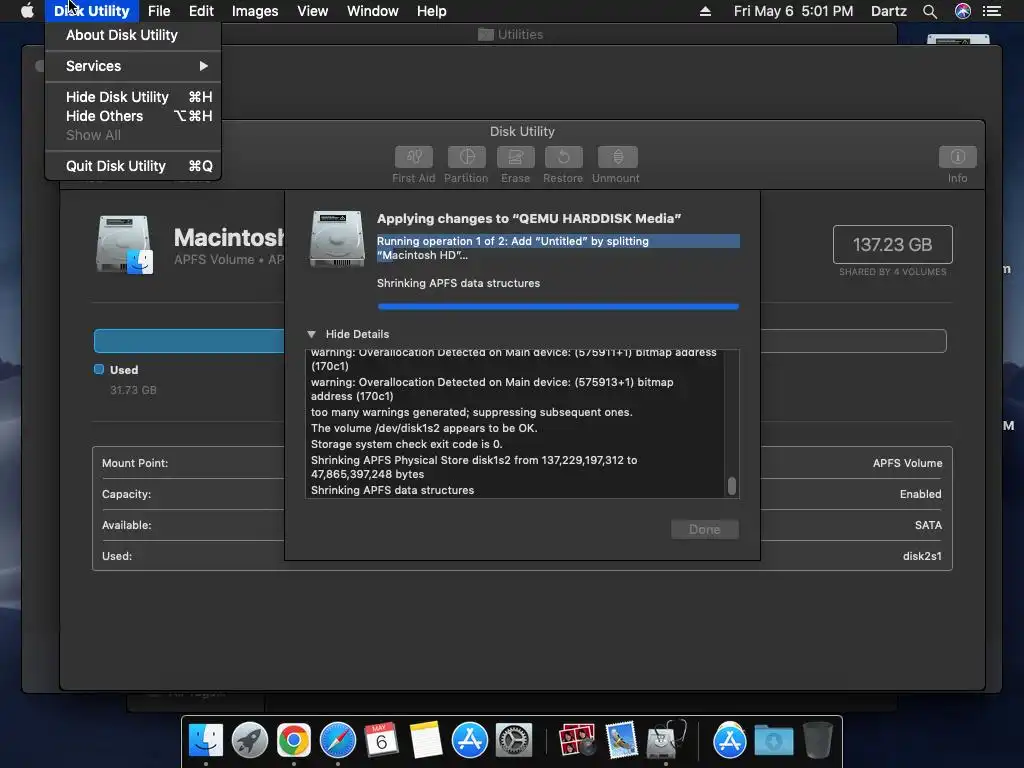The image size is (1024, 768).
Task: Click the "SATA" connection value
Action: point(928,525)
